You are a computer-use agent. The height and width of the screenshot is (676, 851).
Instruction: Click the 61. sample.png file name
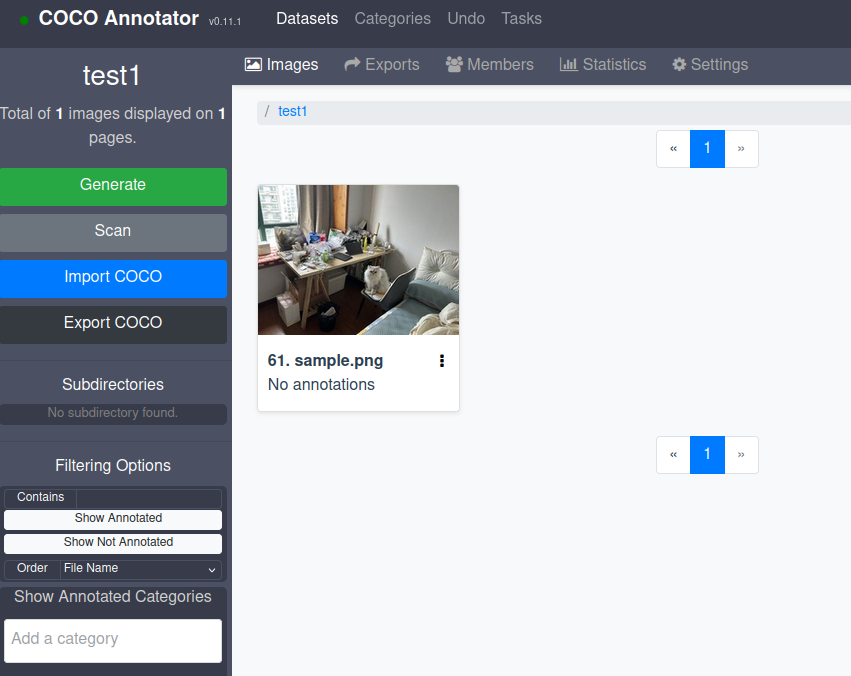coord(325,360)
